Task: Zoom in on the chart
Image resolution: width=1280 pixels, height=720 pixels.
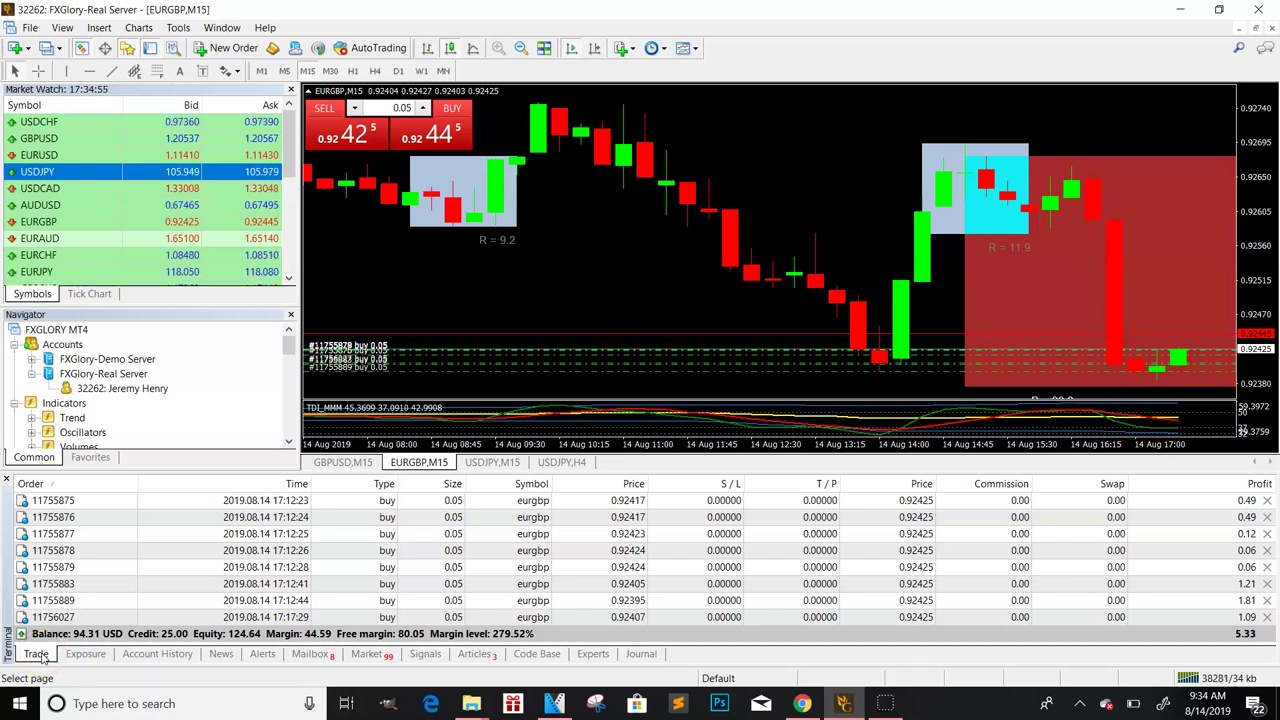Action: point(498,48)
